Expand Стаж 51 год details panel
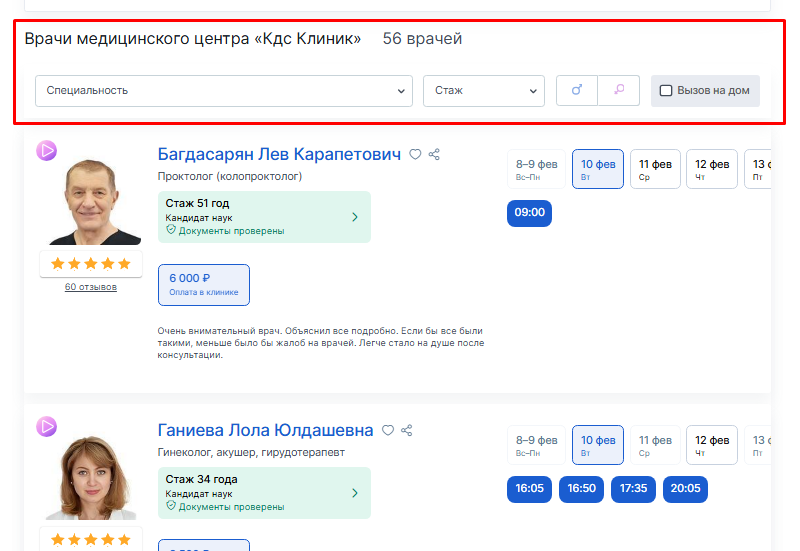This screenshot has width=800, height=551. tap(264, 217)
